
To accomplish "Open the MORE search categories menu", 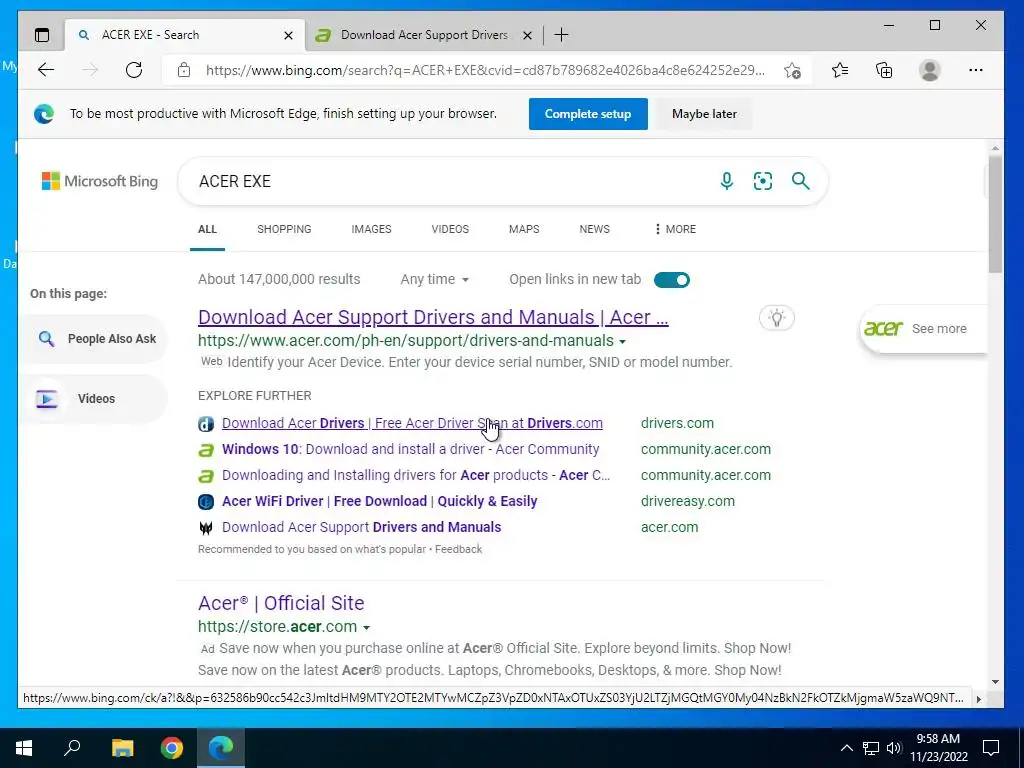I will coord(675,229).
